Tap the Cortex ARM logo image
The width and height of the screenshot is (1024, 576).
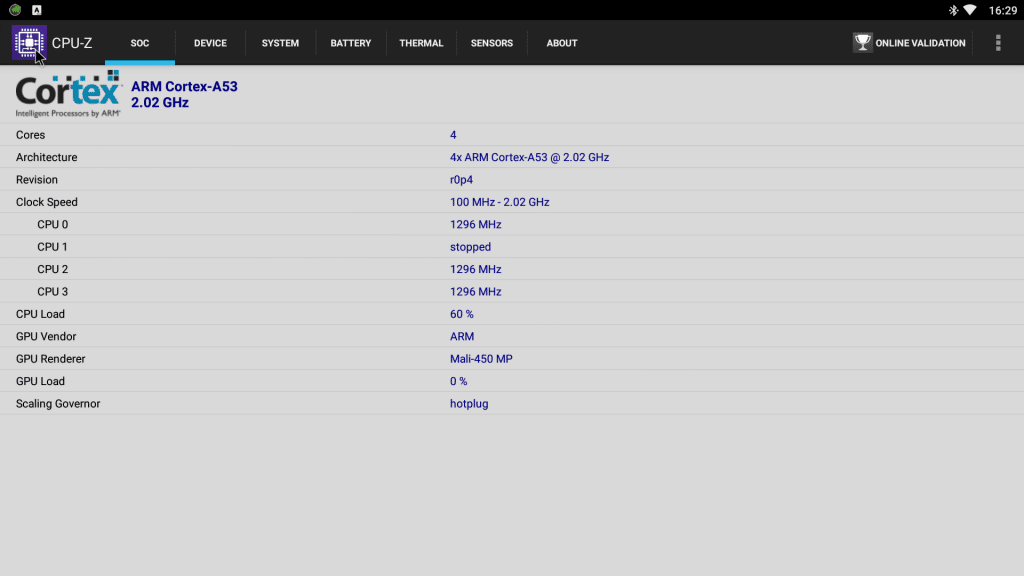coord(68,94)
